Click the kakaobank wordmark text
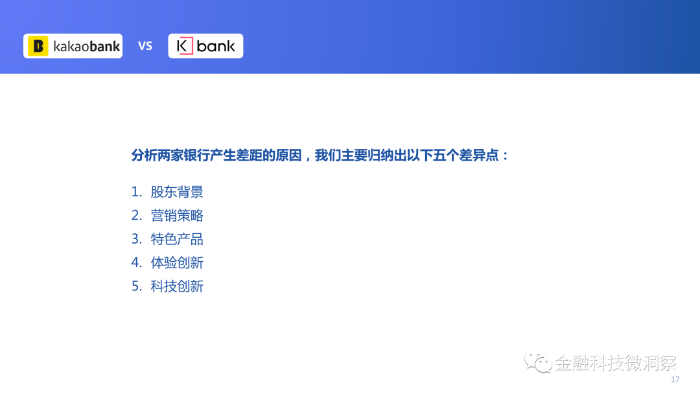The image size is (700, 394). [86, 46]
